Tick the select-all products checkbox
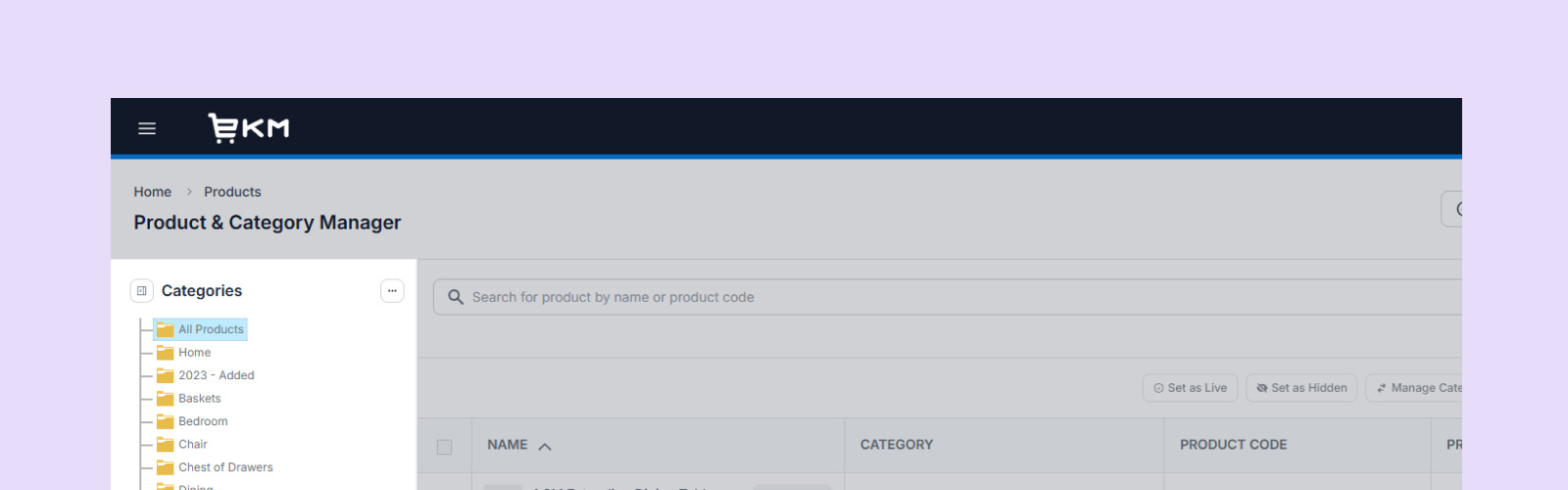Screen dimensions: 1568x490 pyautogui.click(x=445, y=447)
